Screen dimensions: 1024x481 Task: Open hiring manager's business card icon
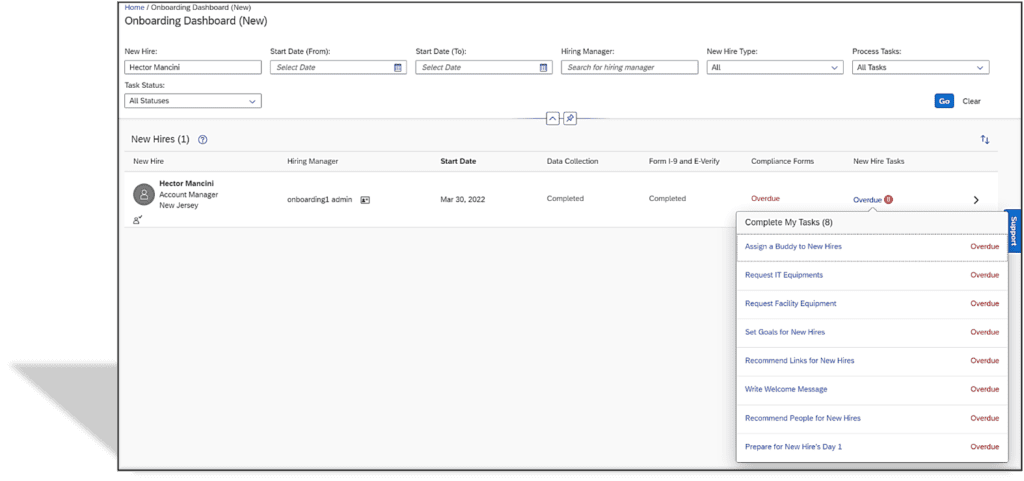coord(365,200)
